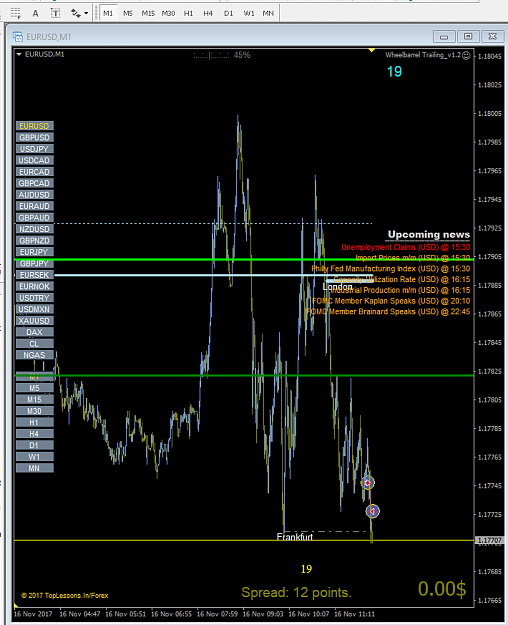Load USDMXN from symbol panel
This screenshot has height=625, width=508.
click(x=34, y=309)
